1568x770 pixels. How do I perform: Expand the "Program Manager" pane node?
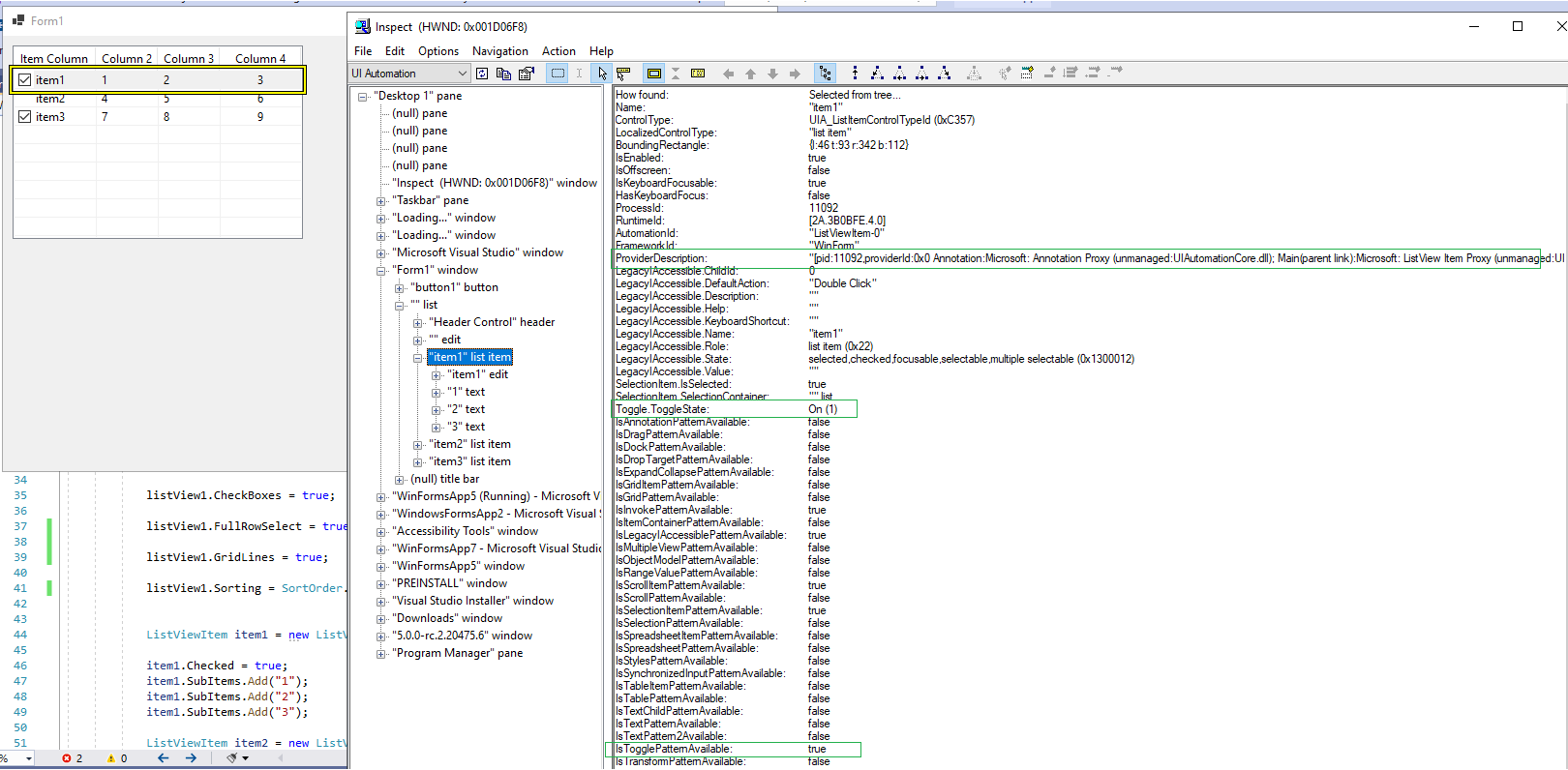point(381,654)
